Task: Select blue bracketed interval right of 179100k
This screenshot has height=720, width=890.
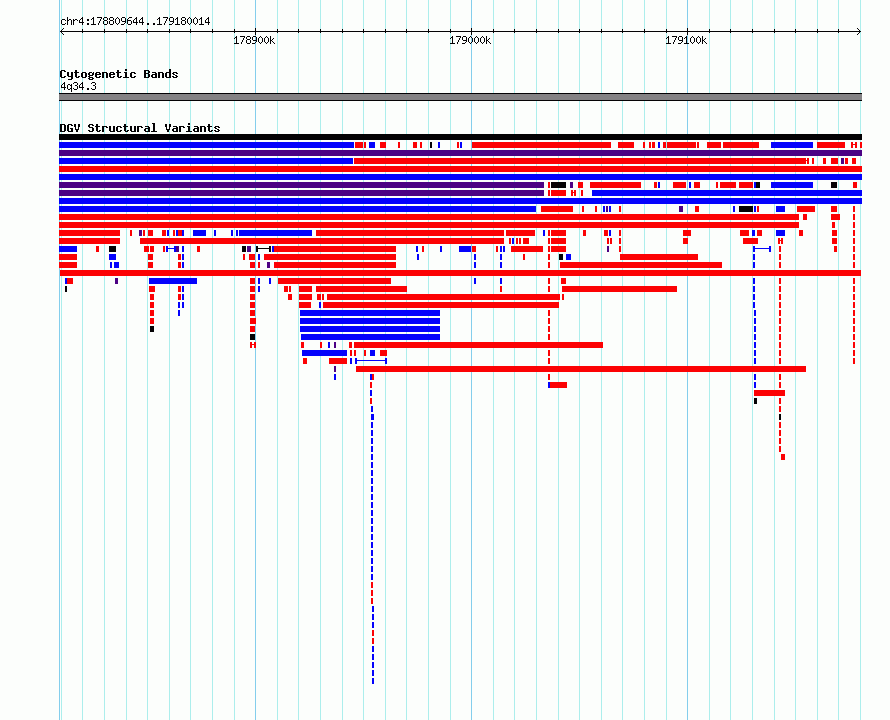Action: [762, 249]
